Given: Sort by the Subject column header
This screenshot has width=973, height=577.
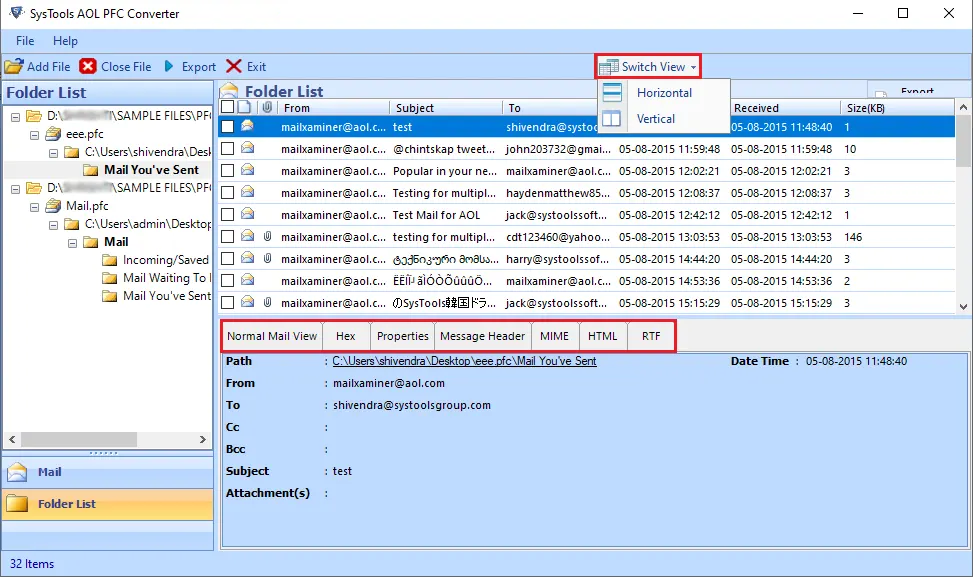Looking at the screenshot, I should point(446,107).
